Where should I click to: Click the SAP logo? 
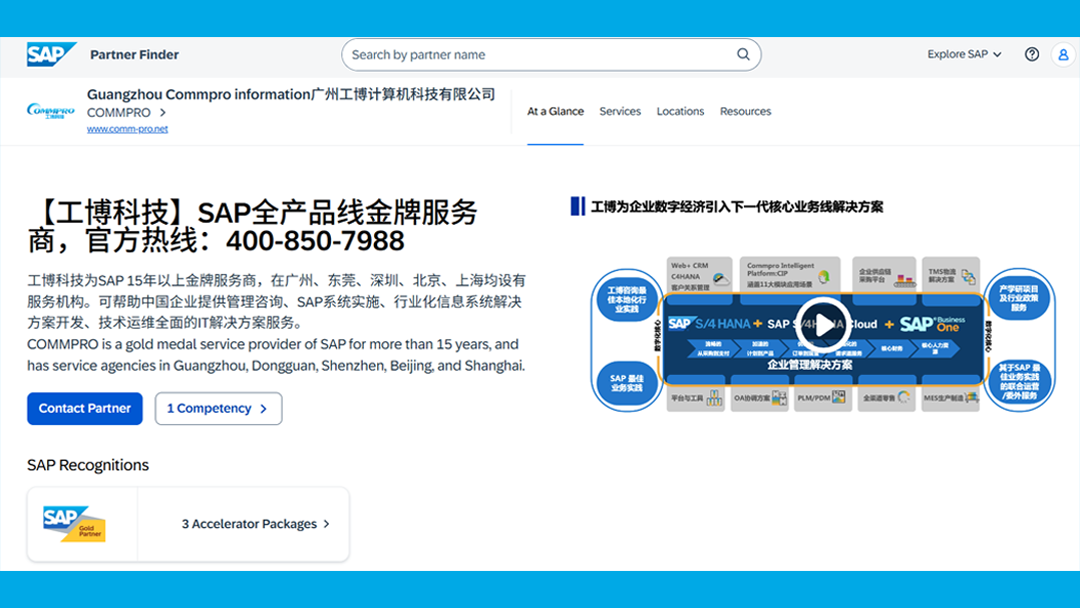coord(52,54)
